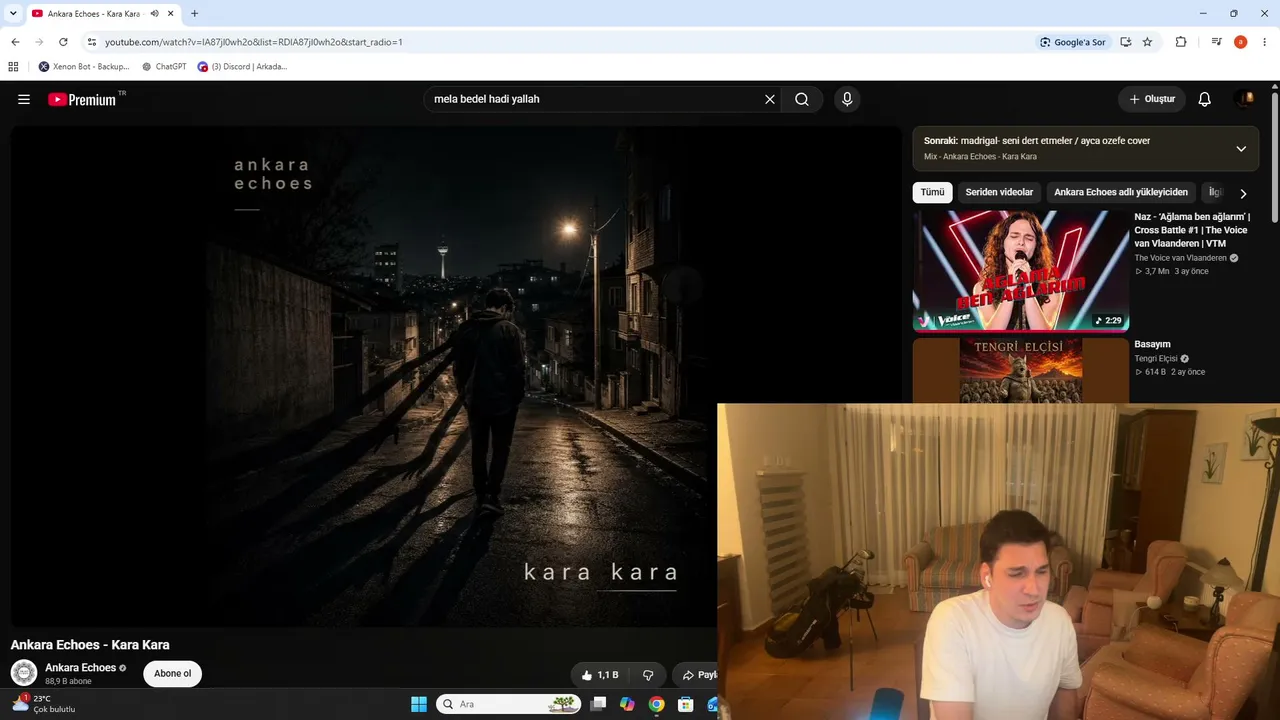Viewport: 1280px width, 720px height.
Task: Click the page vertical scrollbar
Action: tap(1275, 157)
